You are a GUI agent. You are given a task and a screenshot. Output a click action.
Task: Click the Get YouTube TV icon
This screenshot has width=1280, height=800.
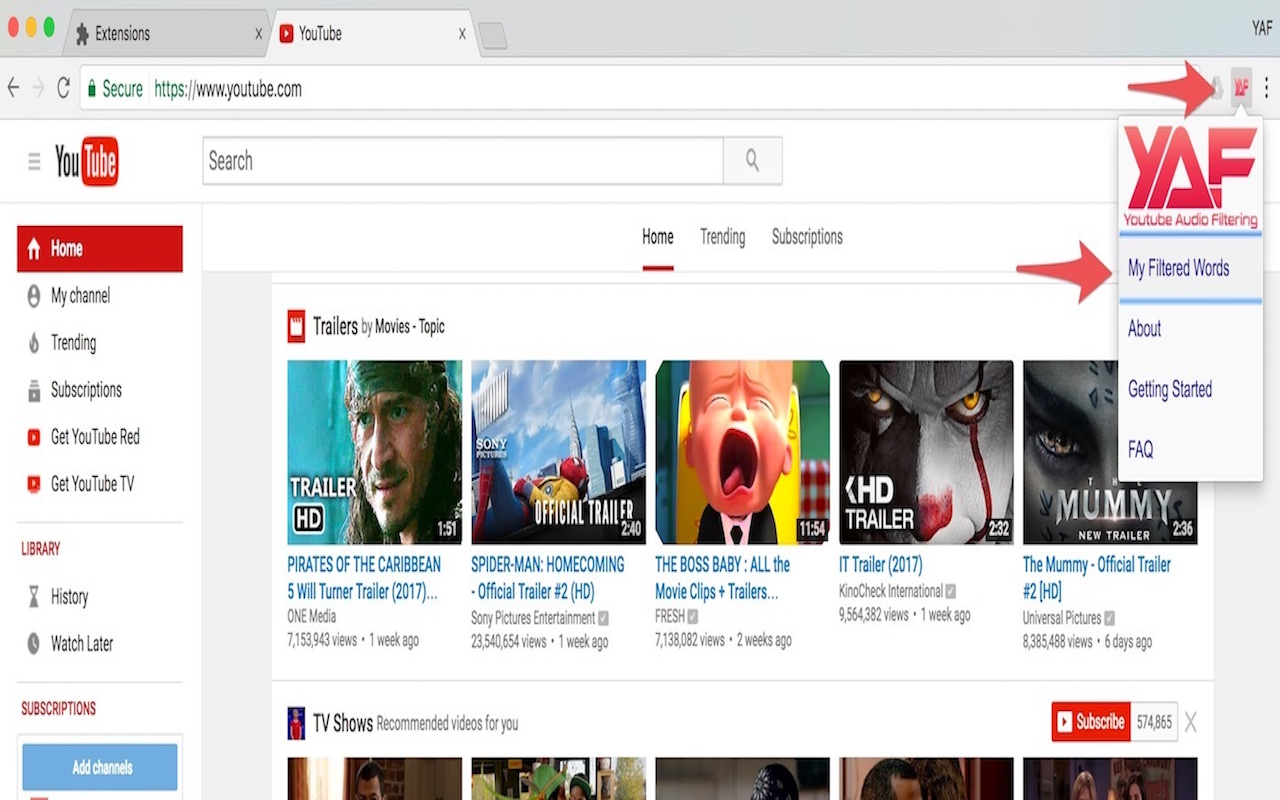pyautogui.click(x=33, y=484)
